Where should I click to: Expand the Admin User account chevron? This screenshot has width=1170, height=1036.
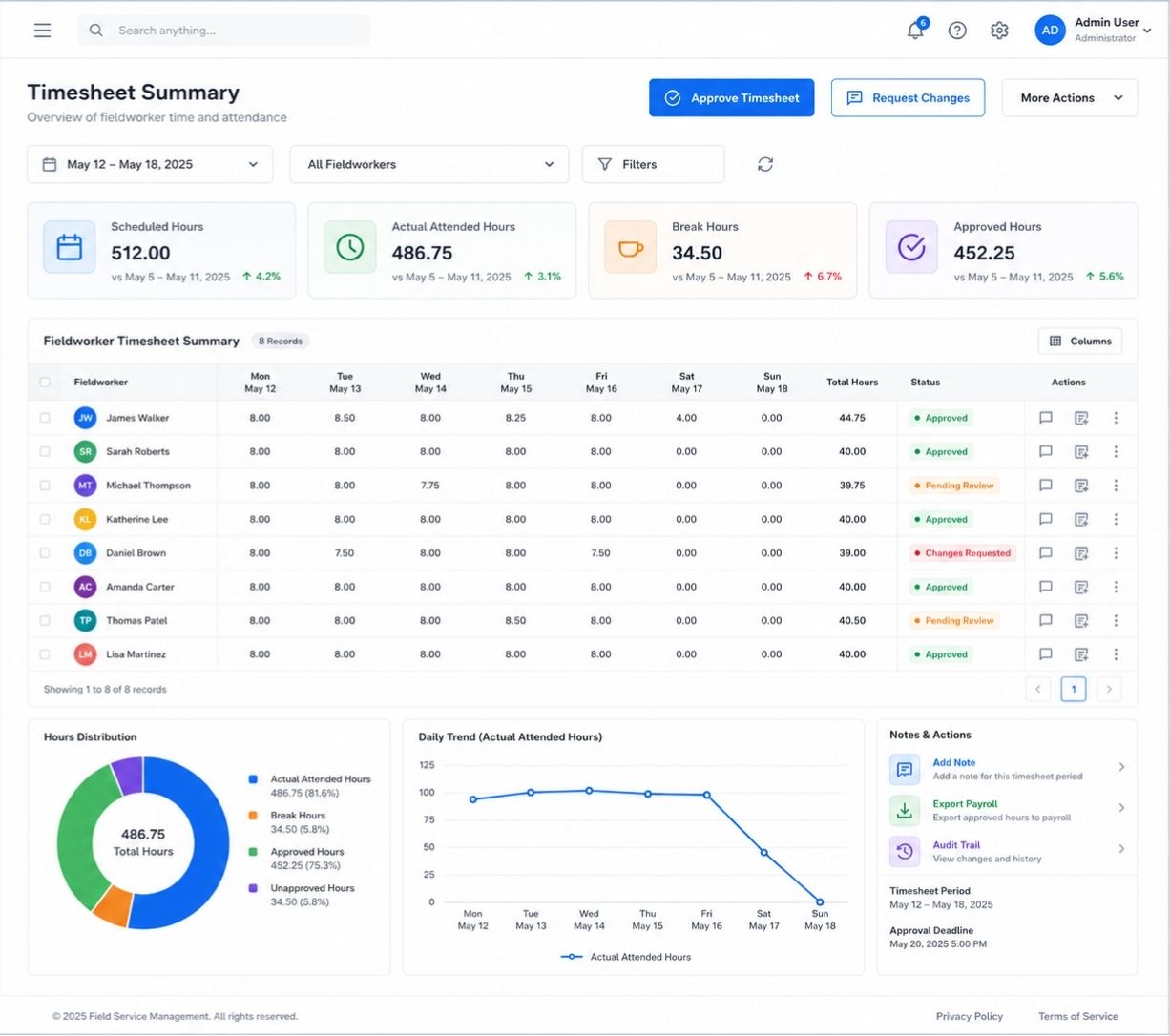pos(1147,31)
